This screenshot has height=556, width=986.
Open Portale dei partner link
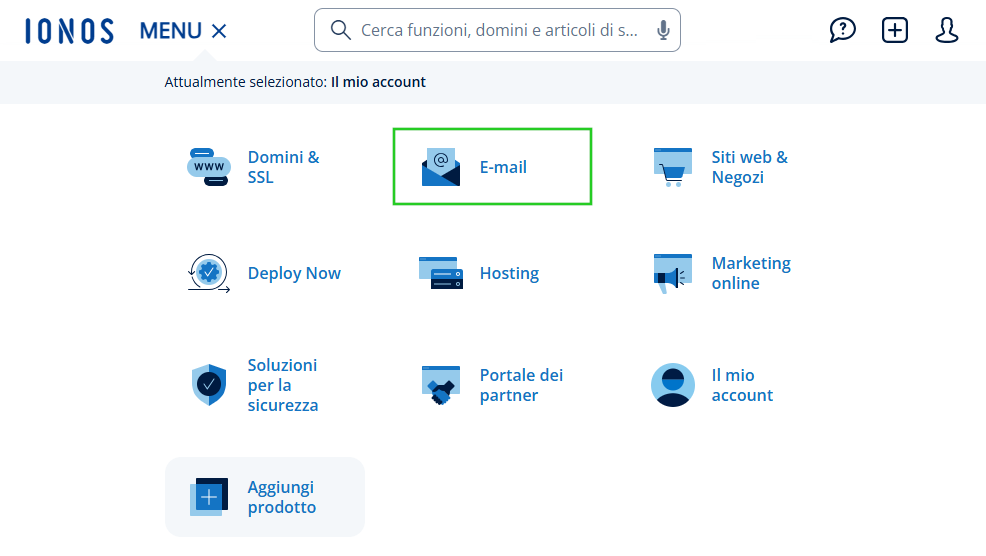521,385
